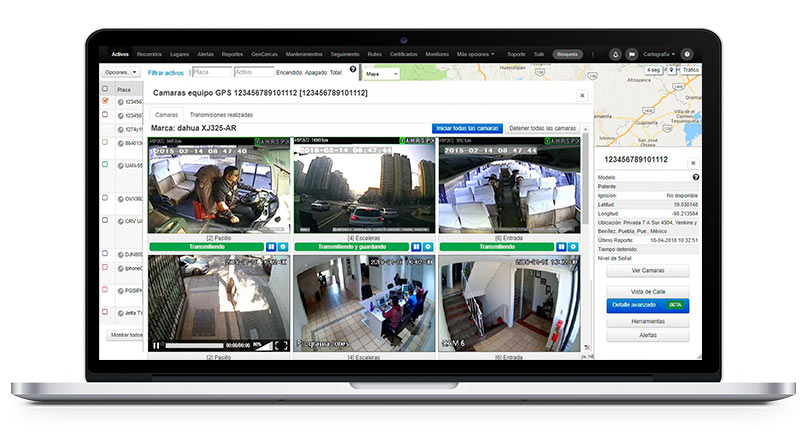Check the Jetta row checkbox

coord(105,312)
